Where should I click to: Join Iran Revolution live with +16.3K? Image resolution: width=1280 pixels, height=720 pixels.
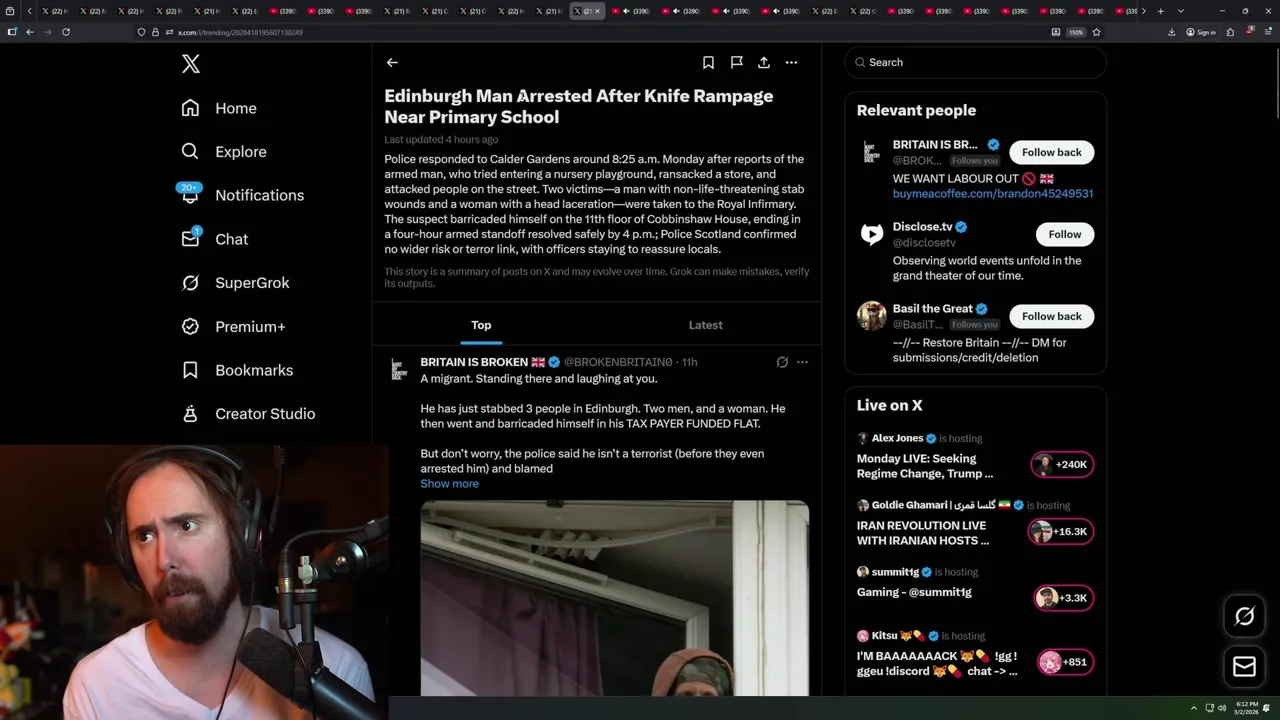coord(1061,531)
